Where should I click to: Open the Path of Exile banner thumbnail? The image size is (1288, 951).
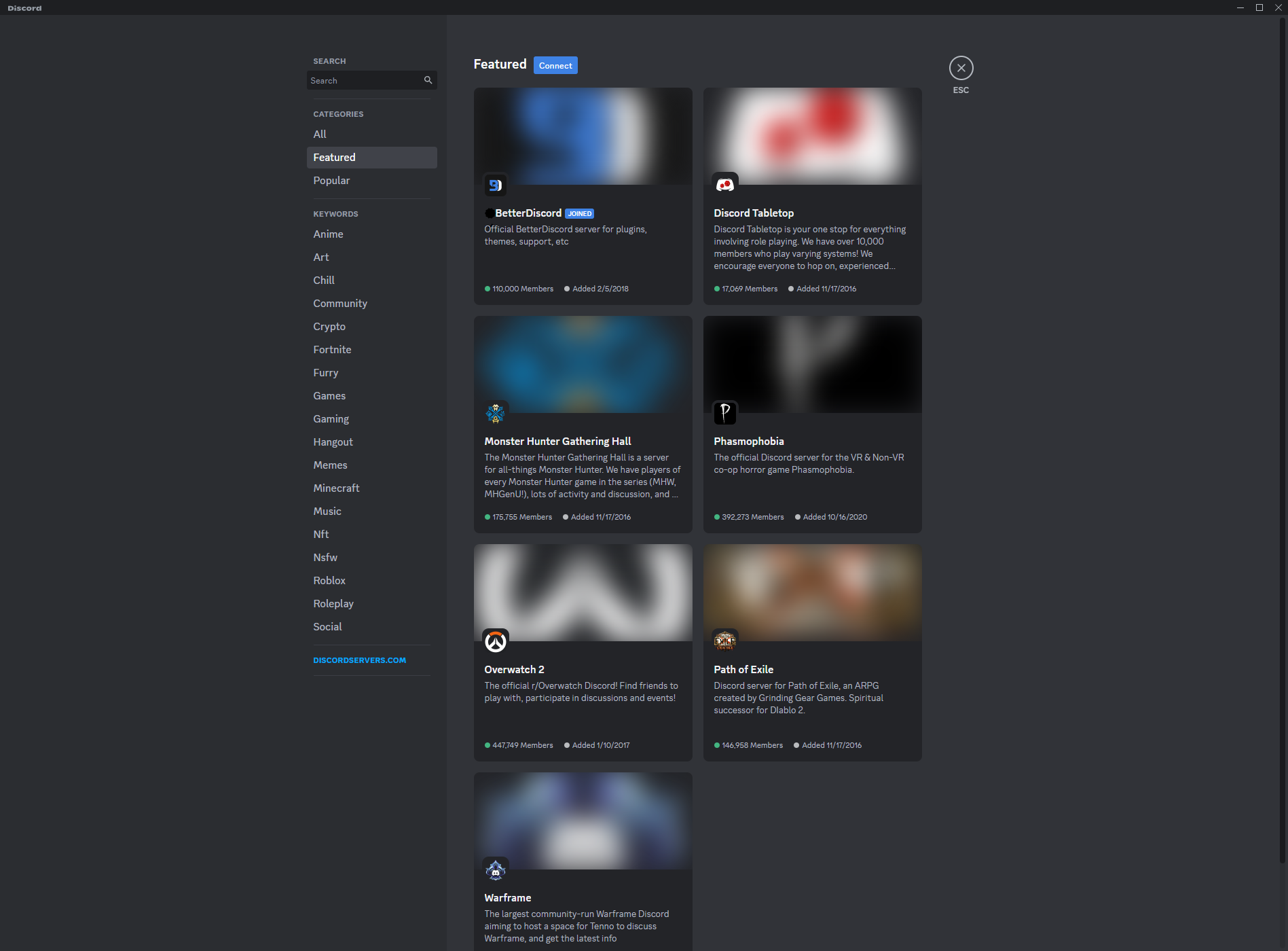tap(813, 592)
